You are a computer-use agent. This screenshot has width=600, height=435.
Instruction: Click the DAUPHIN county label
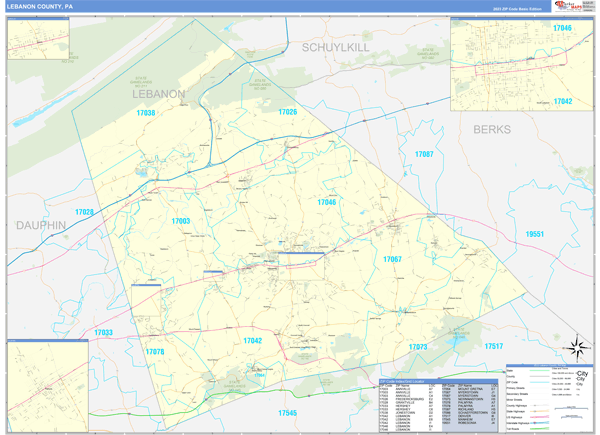[x=40, y=226]
